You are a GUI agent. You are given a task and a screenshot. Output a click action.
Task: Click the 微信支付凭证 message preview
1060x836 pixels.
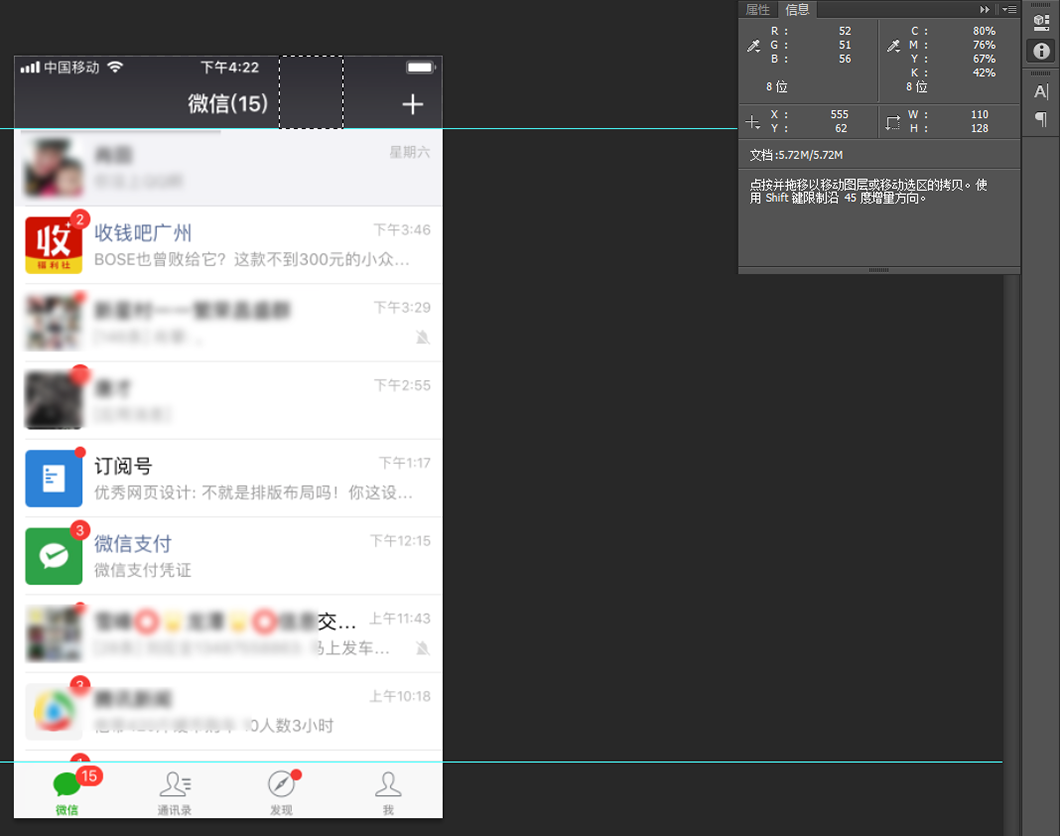coord(143,570)
